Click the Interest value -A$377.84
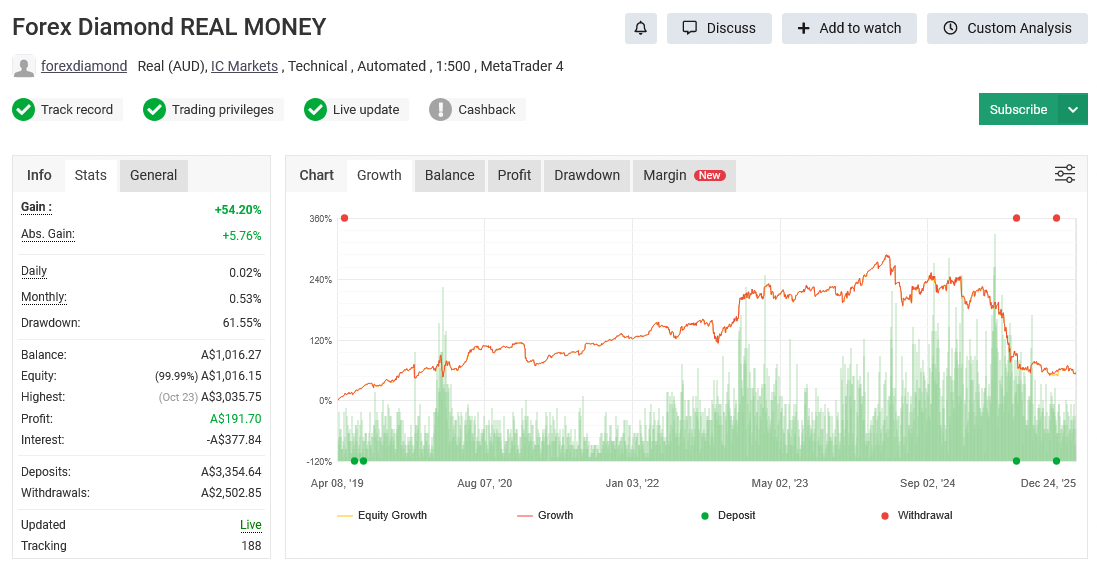The height and width of the screenshot is (568, 1097). click(234, 440)
